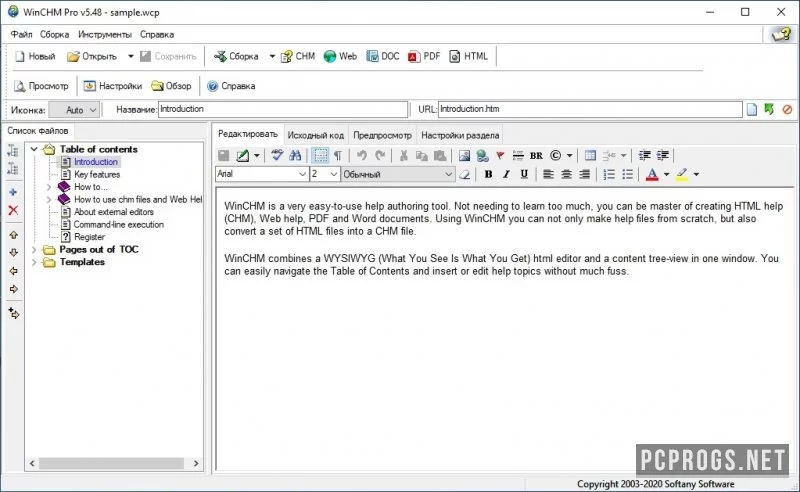
Task: Click the red prohibition icon beside URL
Action: tap(787, 109)
